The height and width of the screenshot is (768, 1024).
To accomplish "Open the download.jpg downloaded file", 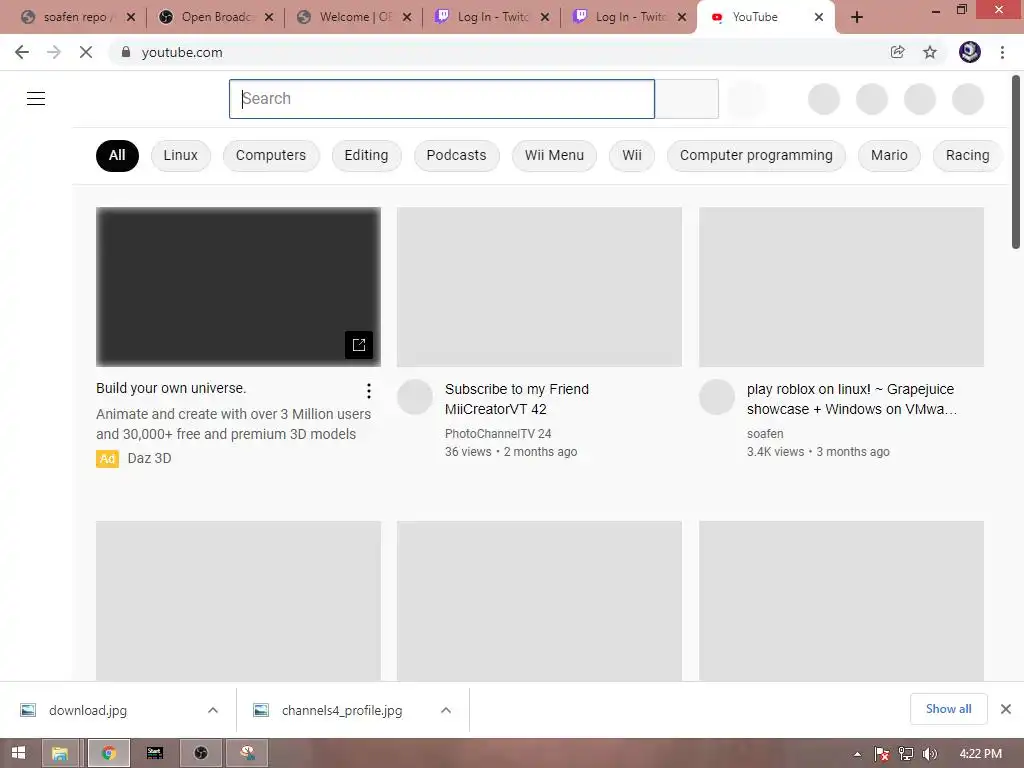I will [88, 710].
